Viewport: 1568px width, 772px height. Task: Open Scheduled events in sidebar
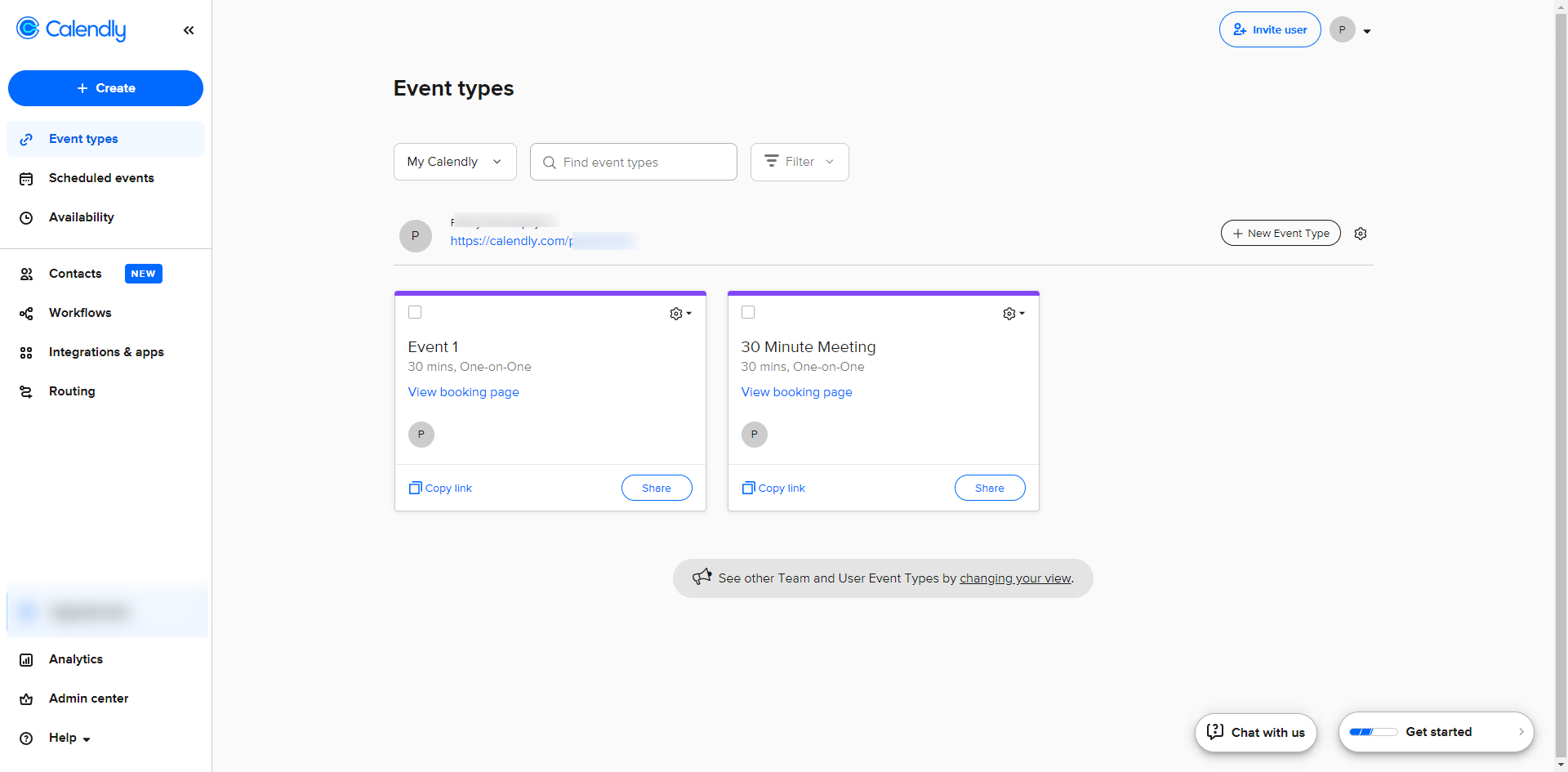[x=105, y=178]
